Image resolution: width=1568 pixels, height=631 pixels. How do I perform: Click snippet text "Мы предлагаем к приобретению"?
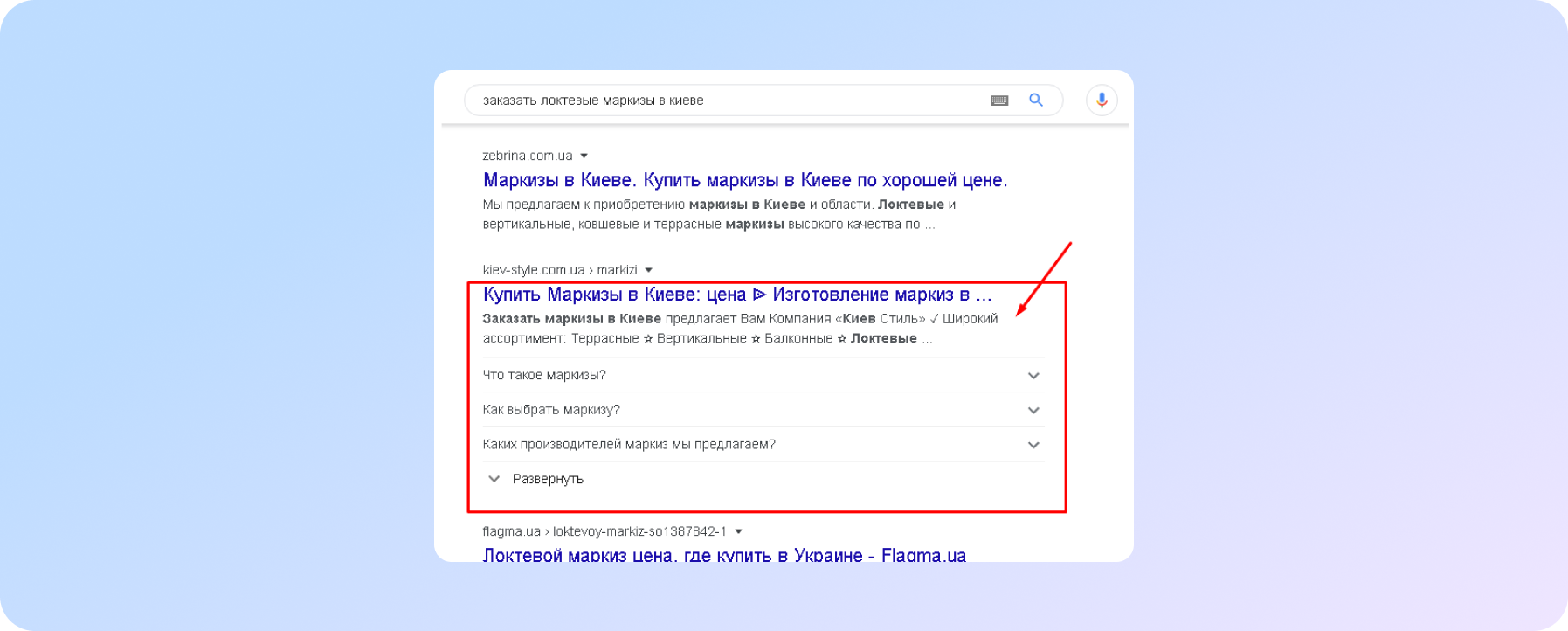pos(584,205)
